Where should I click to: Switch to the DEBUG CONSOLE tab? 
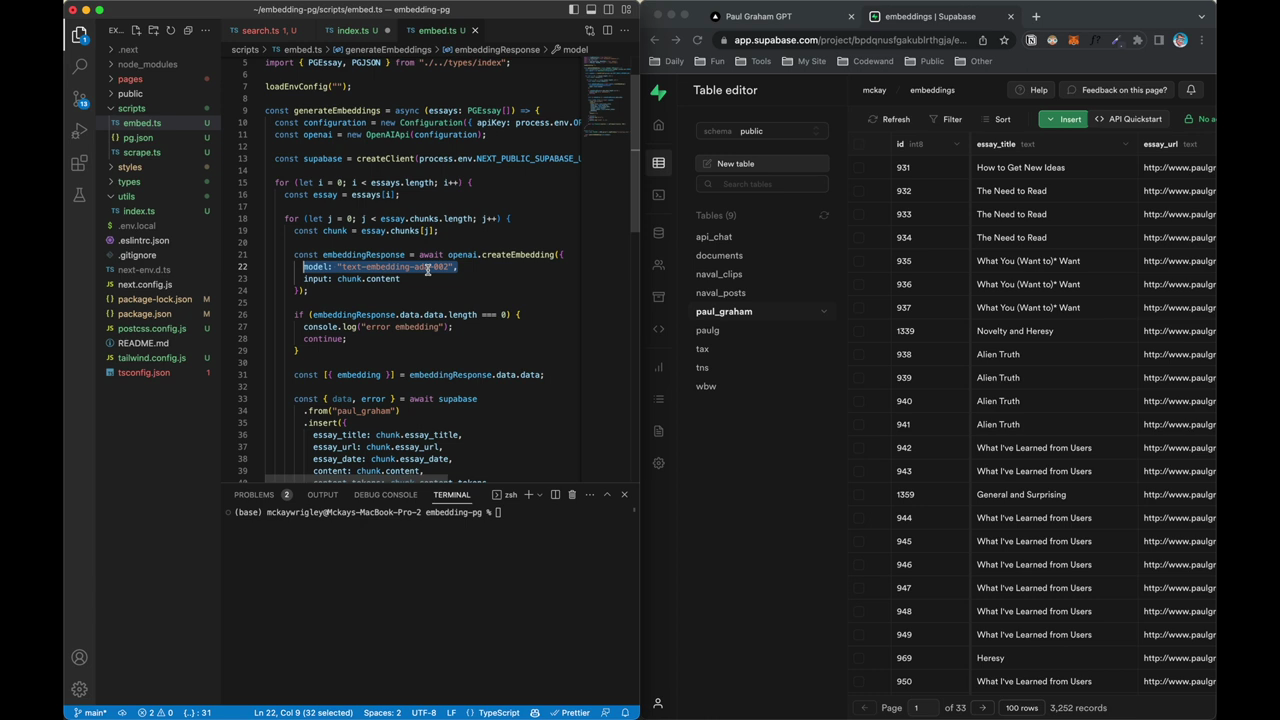tap(385, 495)
